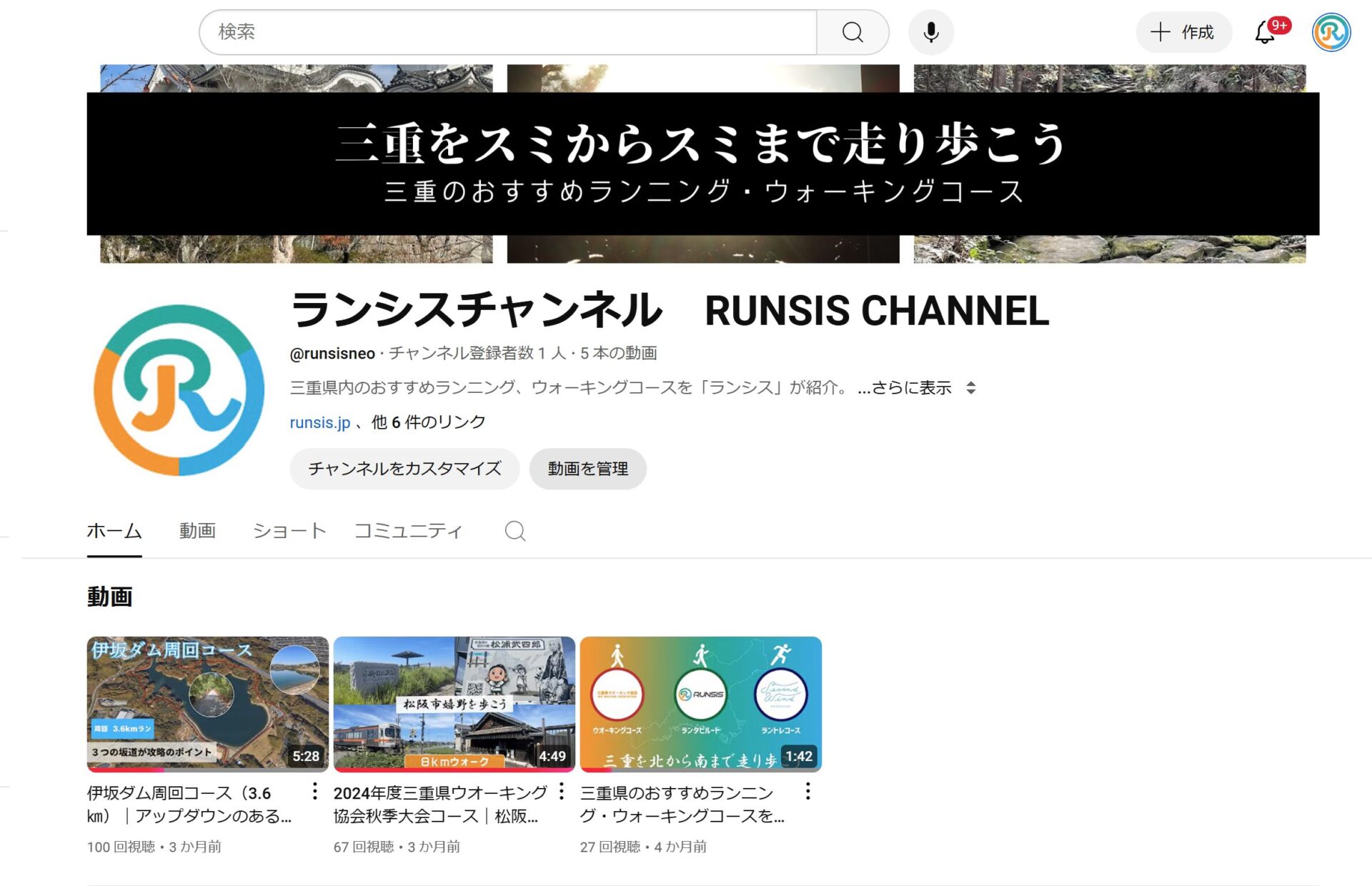Image resolution: width=1372 pixels, height=886 pixels.
Task: Start voice search with microphone icon
Action: [x=931, y=32]
